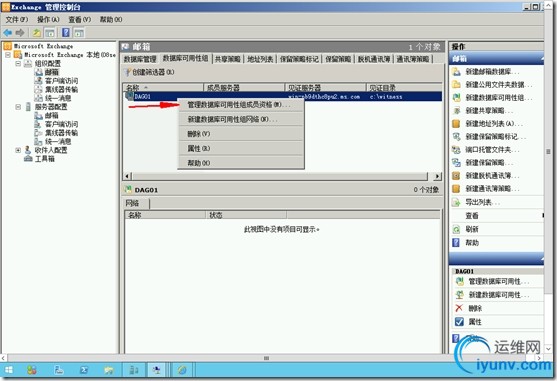Click the 端口托管文件夹 action icon
Screen dimensions: 557x381
pos(456,149)
